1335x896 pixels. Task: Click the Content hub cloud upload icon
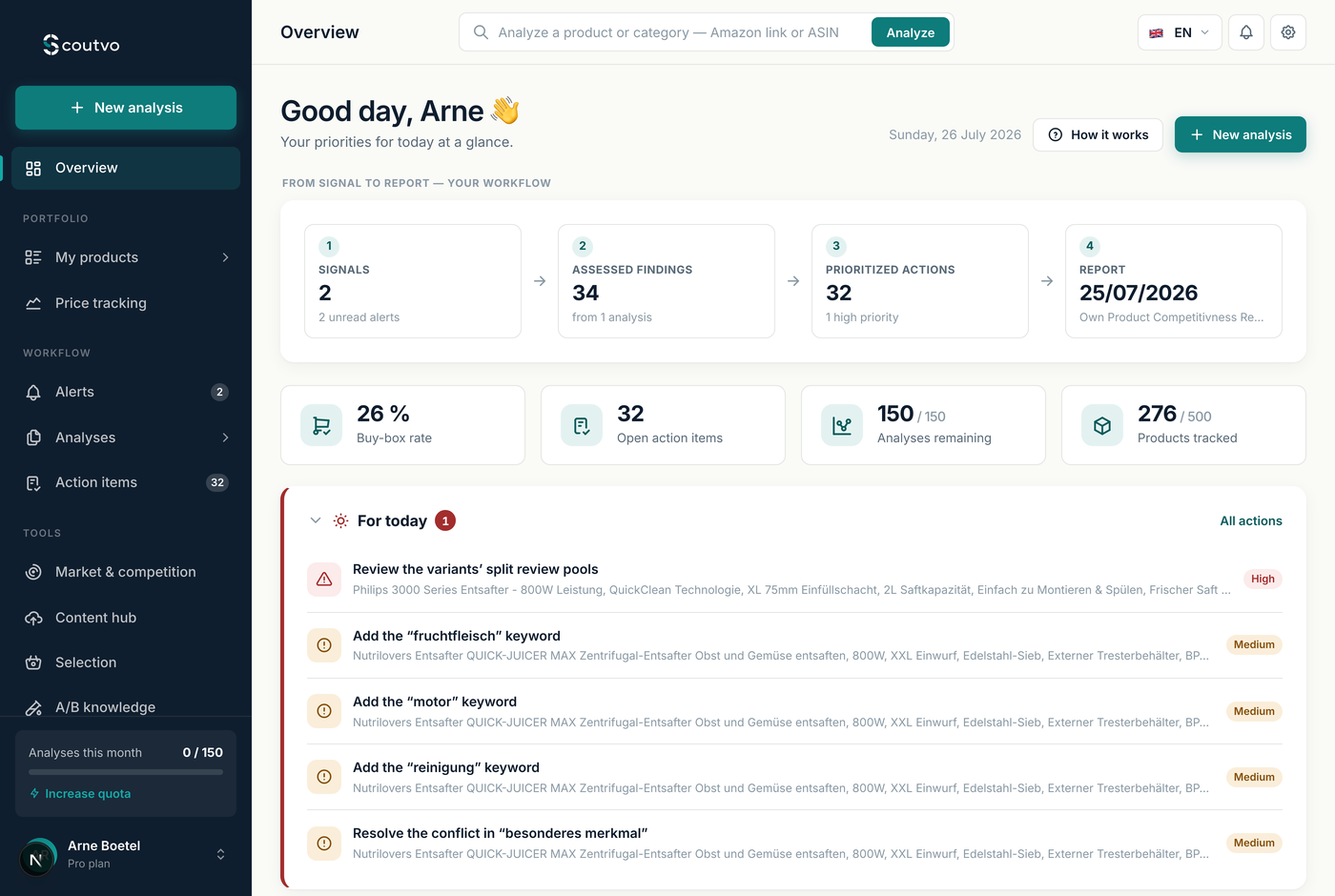[33, 618]
